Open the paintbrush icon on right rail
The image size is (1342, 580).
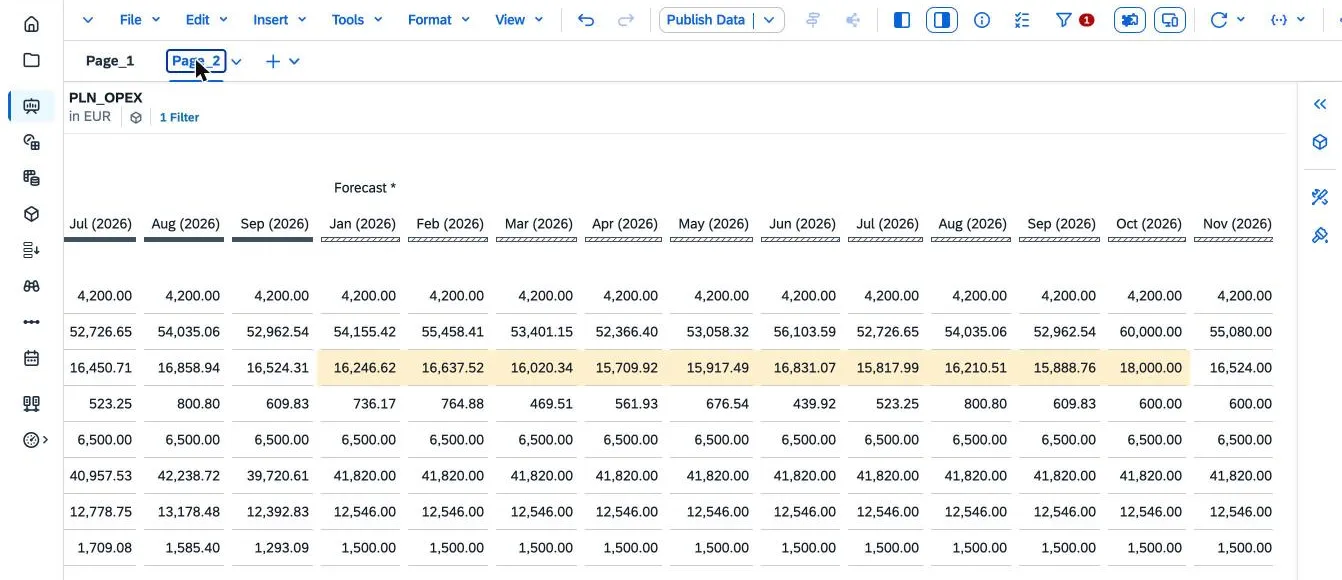(x=1320, y=236)
